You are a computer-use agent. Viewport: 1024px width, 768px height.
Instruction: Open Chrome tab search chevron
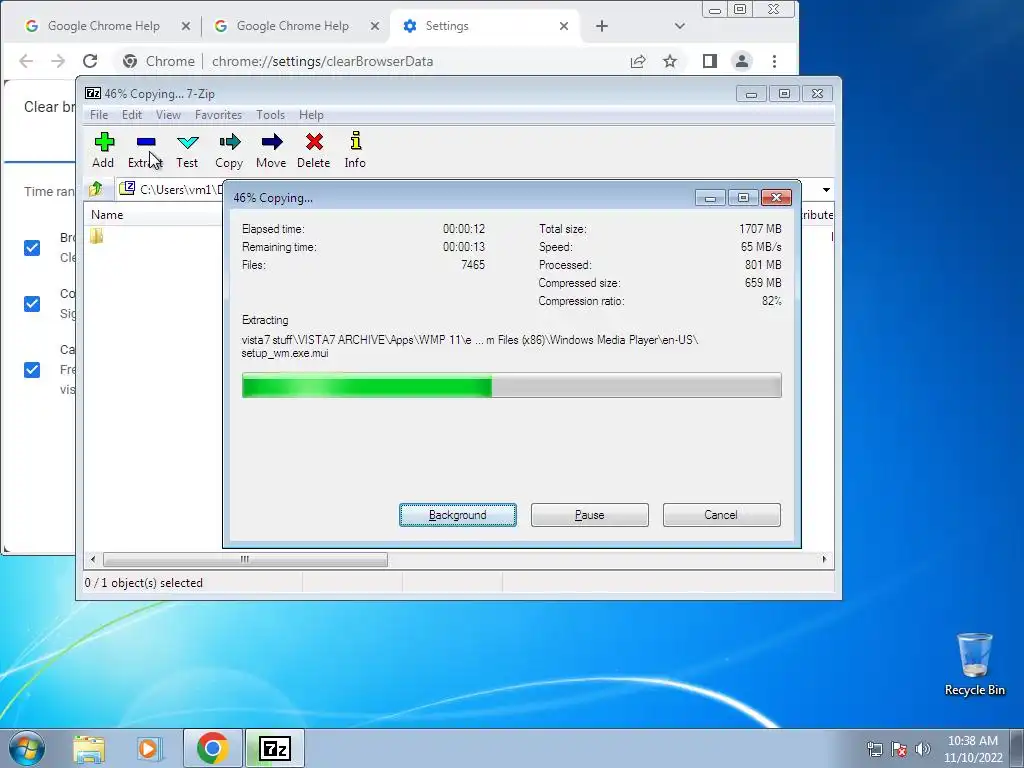(680, 26)
